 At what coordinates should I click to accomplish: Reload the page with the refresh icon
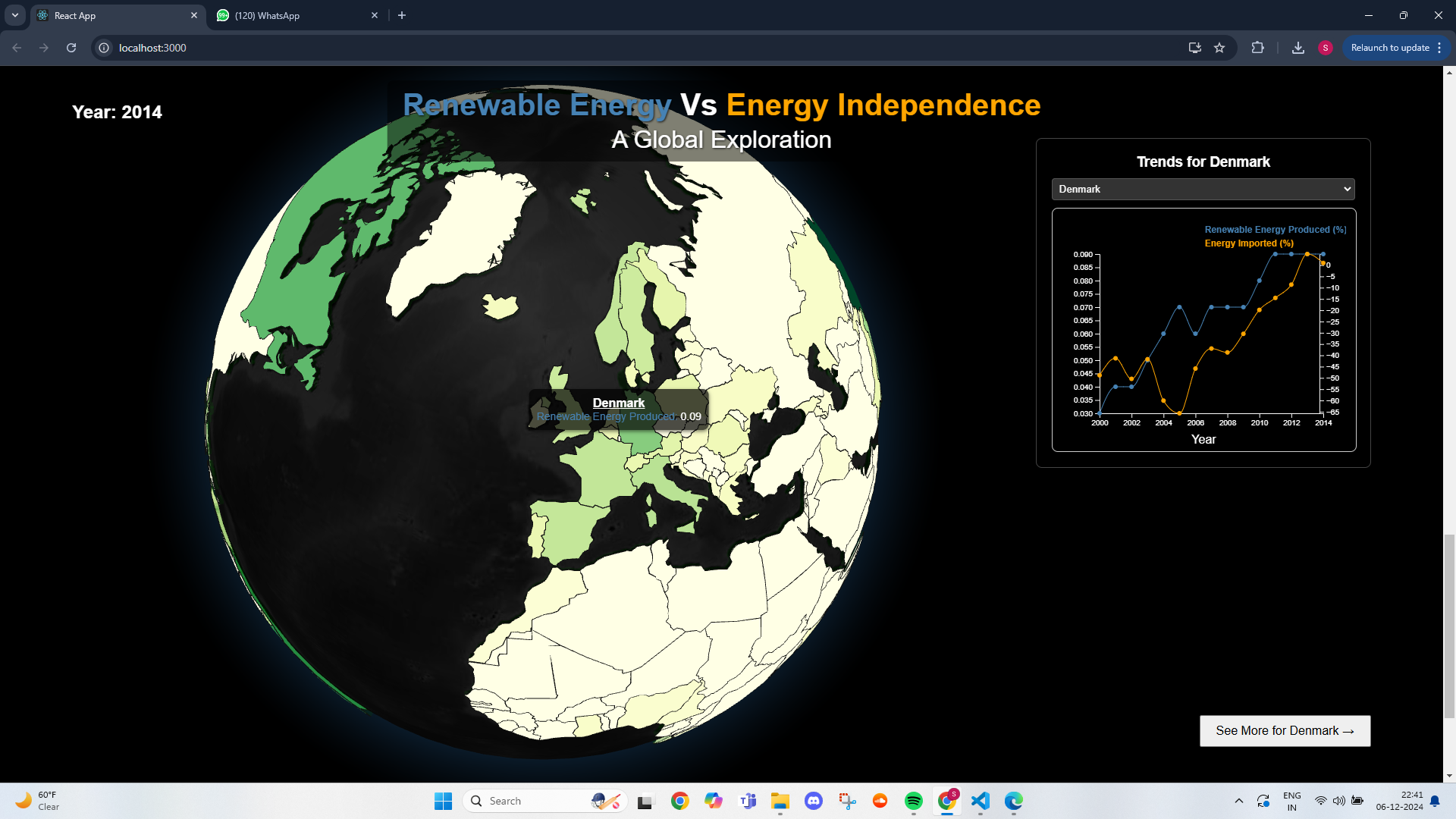pyautogui.click(x=71, y=48)
